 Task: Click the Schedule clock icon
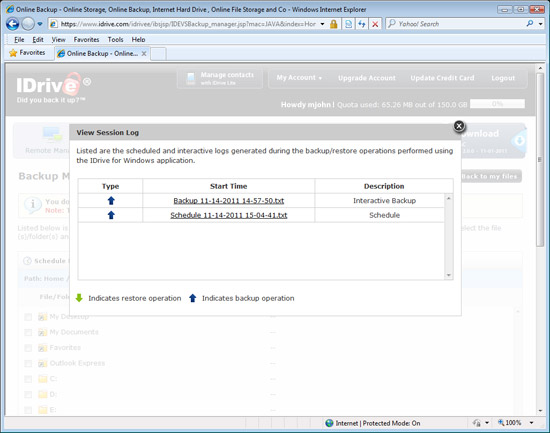(27, 261)
